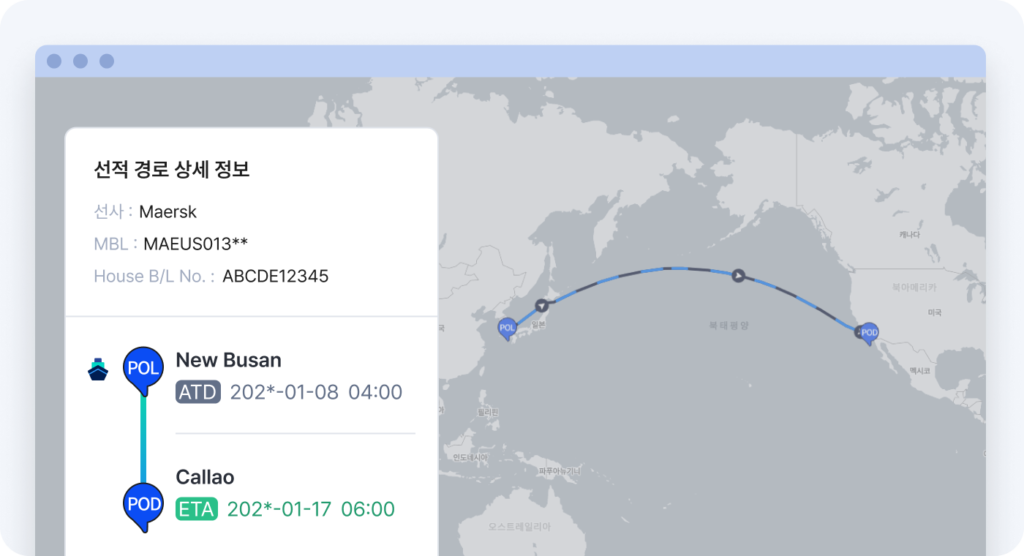
Task: Click the ship icon beside New Busan
Action: pos(98,369)
